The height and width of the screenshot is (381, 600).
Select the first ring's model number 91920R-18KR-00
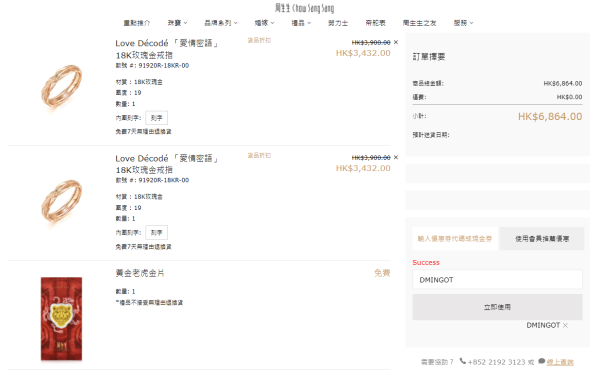(164, 65)
